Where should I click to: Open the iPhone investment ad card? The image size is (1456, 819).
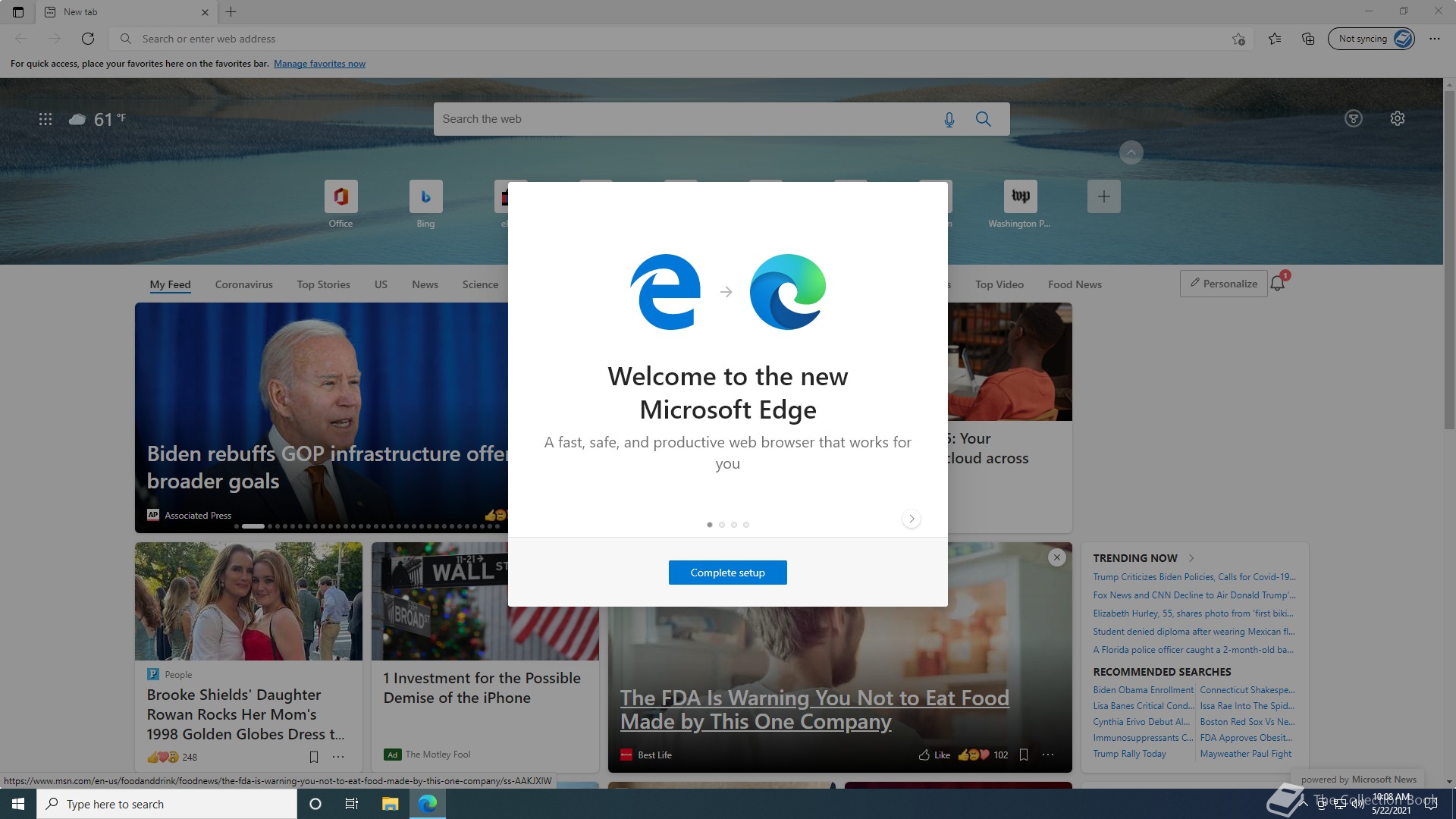(x=485, y=657)
